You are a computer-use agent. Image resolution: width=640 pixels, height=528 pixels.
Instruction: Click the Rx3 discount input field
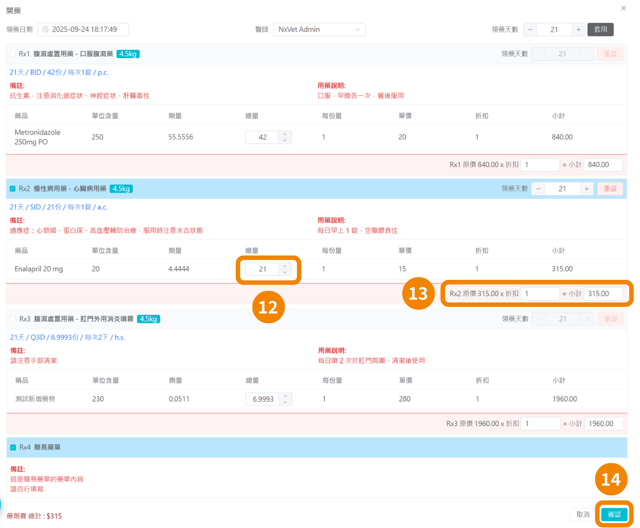tap(540, 424)
